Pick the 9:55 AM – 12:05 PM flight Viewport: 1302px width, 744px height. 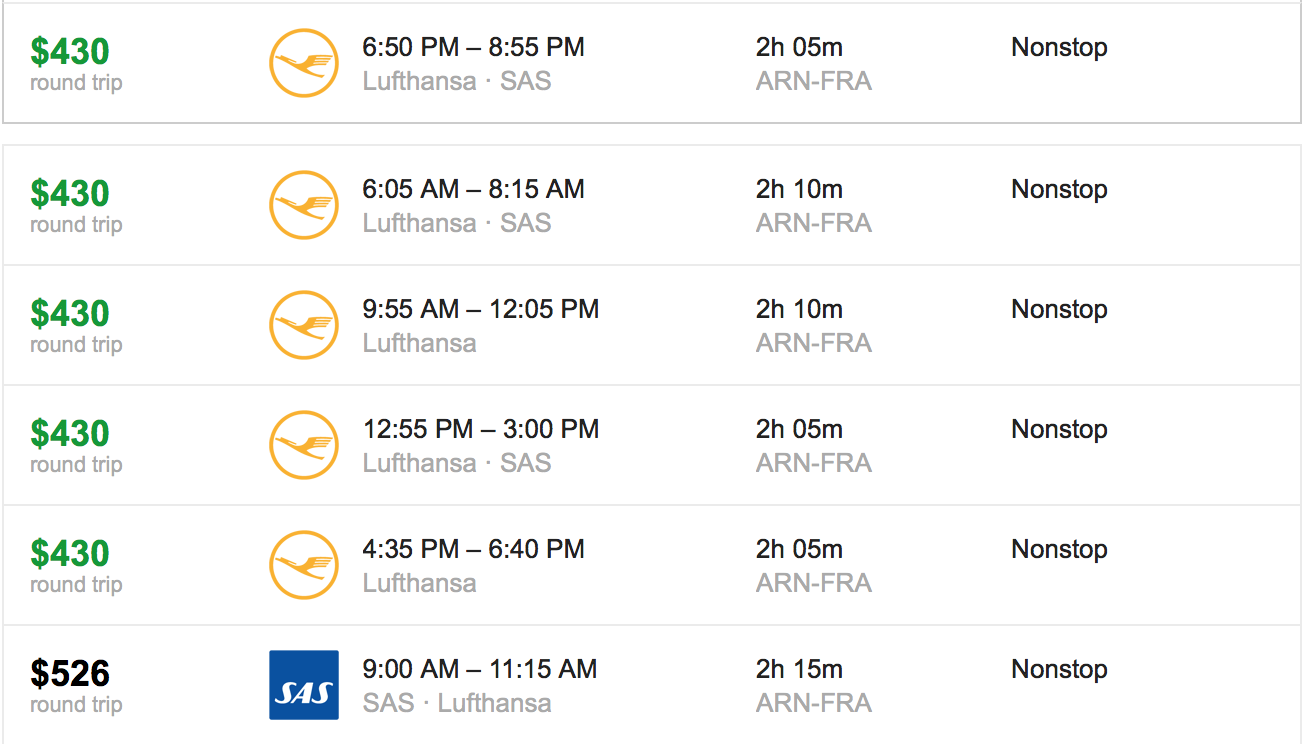[x=652, y=325]
